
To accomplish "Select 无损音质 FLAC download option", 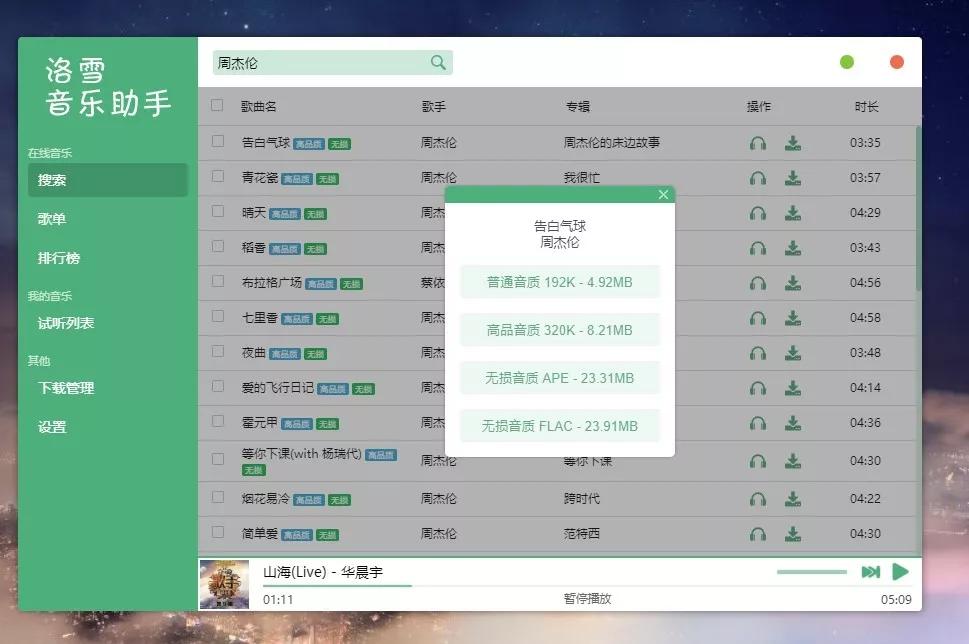I will [559, 425].
